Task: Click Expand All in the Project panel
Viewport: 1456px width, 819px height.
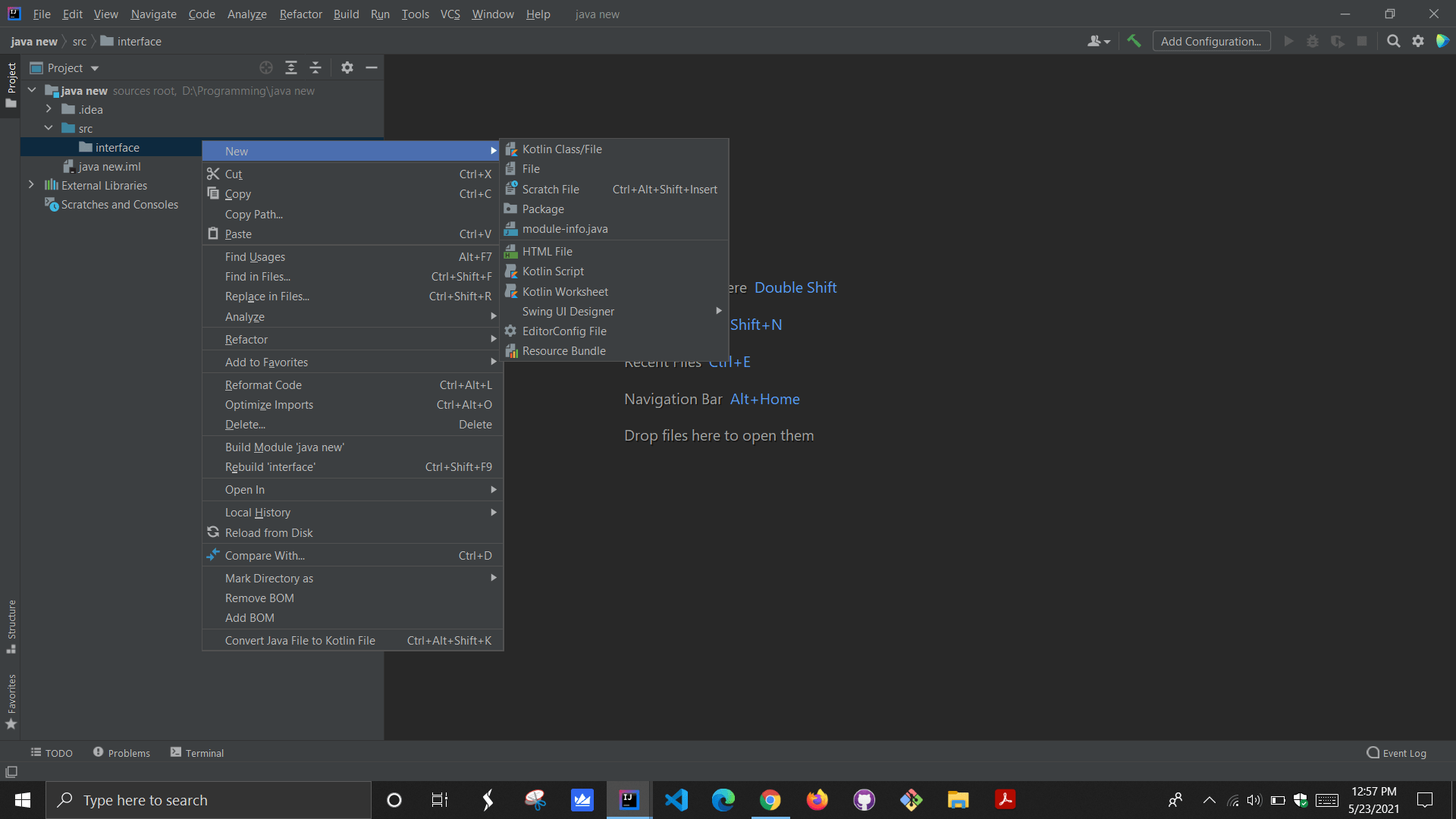Action: coord(291,67)
